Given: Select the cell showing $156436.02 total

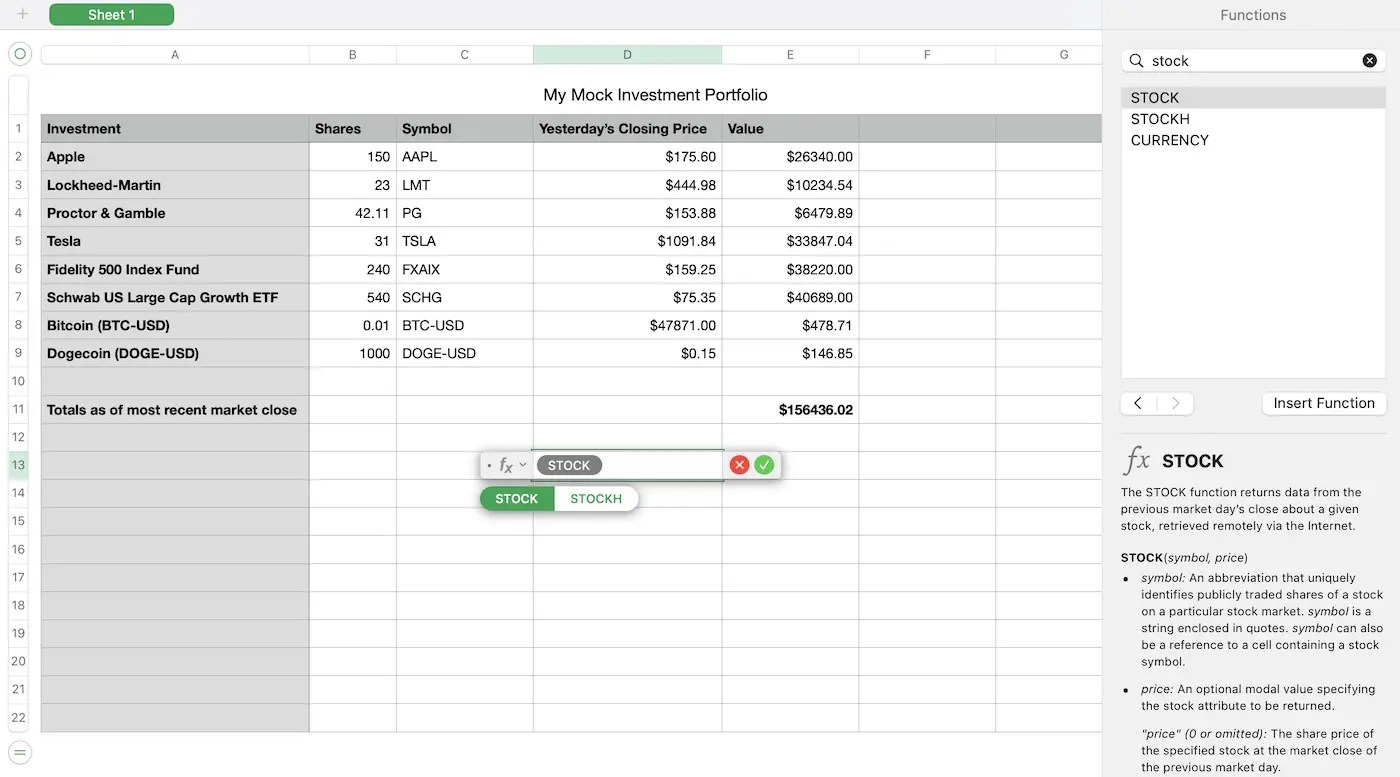Looking at the screenshot, I should click(790, 409).
